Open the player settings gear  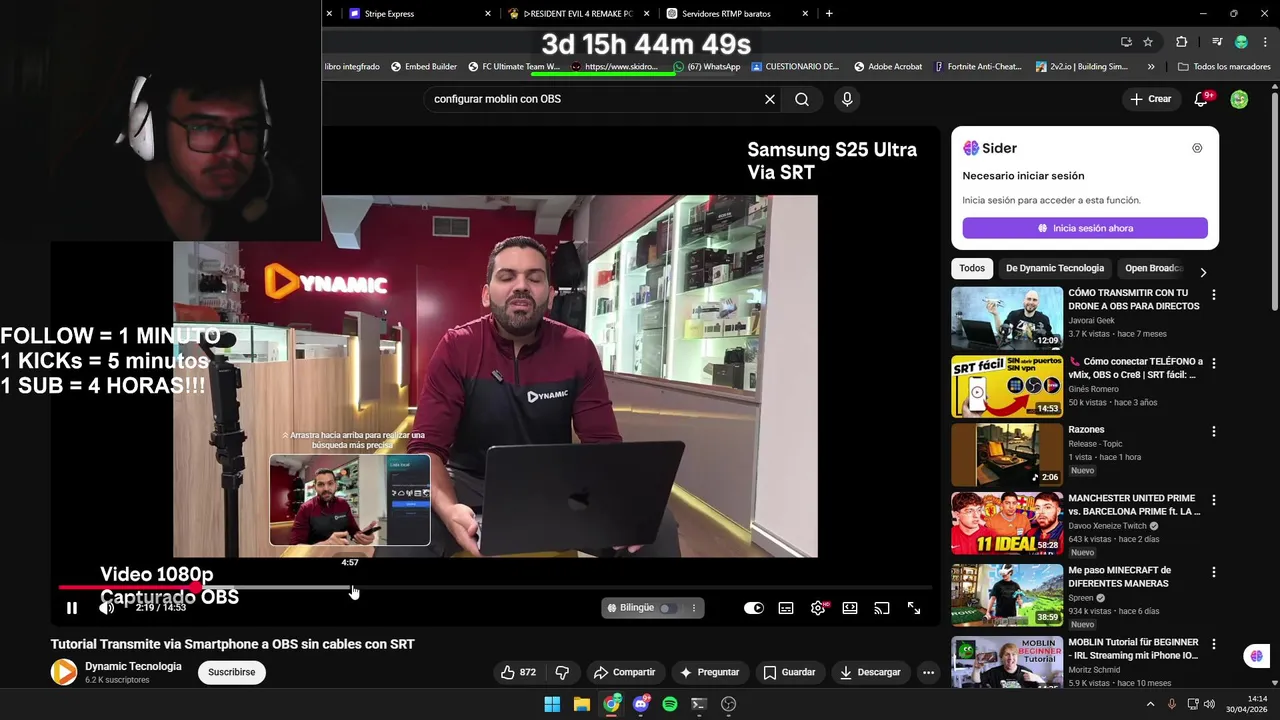818,608
